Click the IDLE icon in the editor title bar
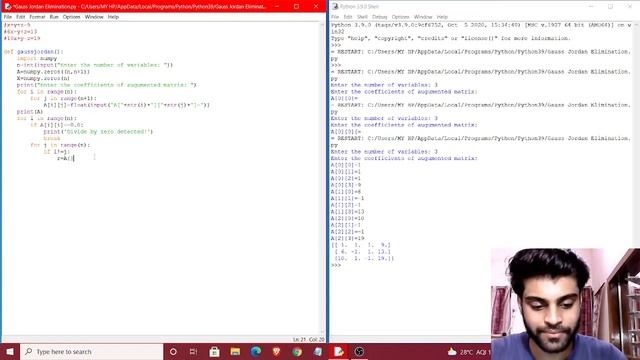The height and width of the screenshot is (360, 640). pyautogui.click(x=8, y=6)
